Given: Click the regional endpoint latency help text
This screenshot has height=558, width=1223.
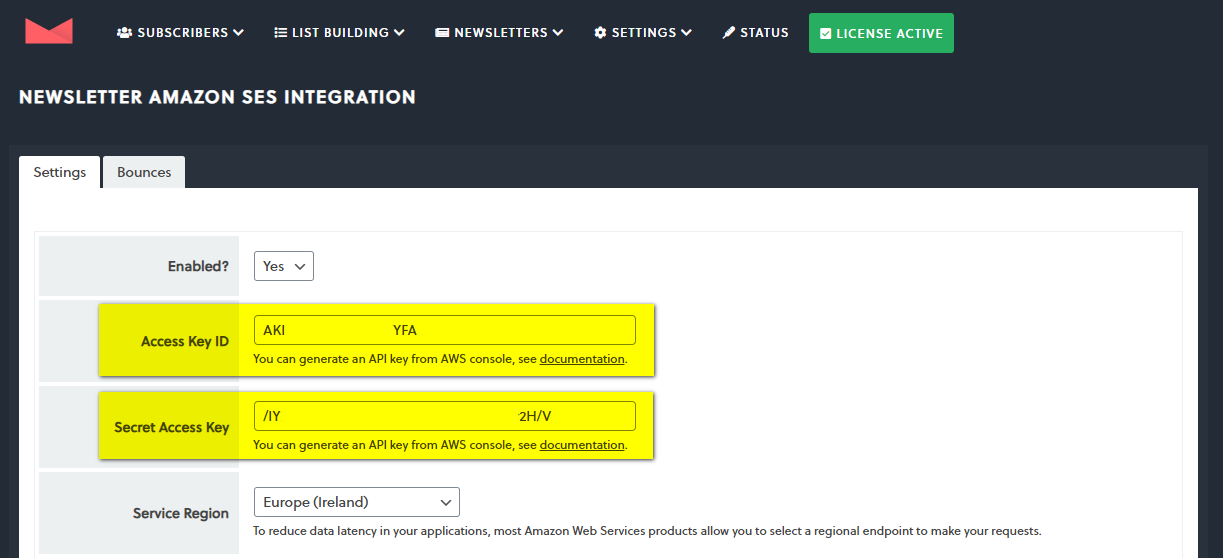Looking at the screenshot, I should pyautogui.click(x=647, y=531).
